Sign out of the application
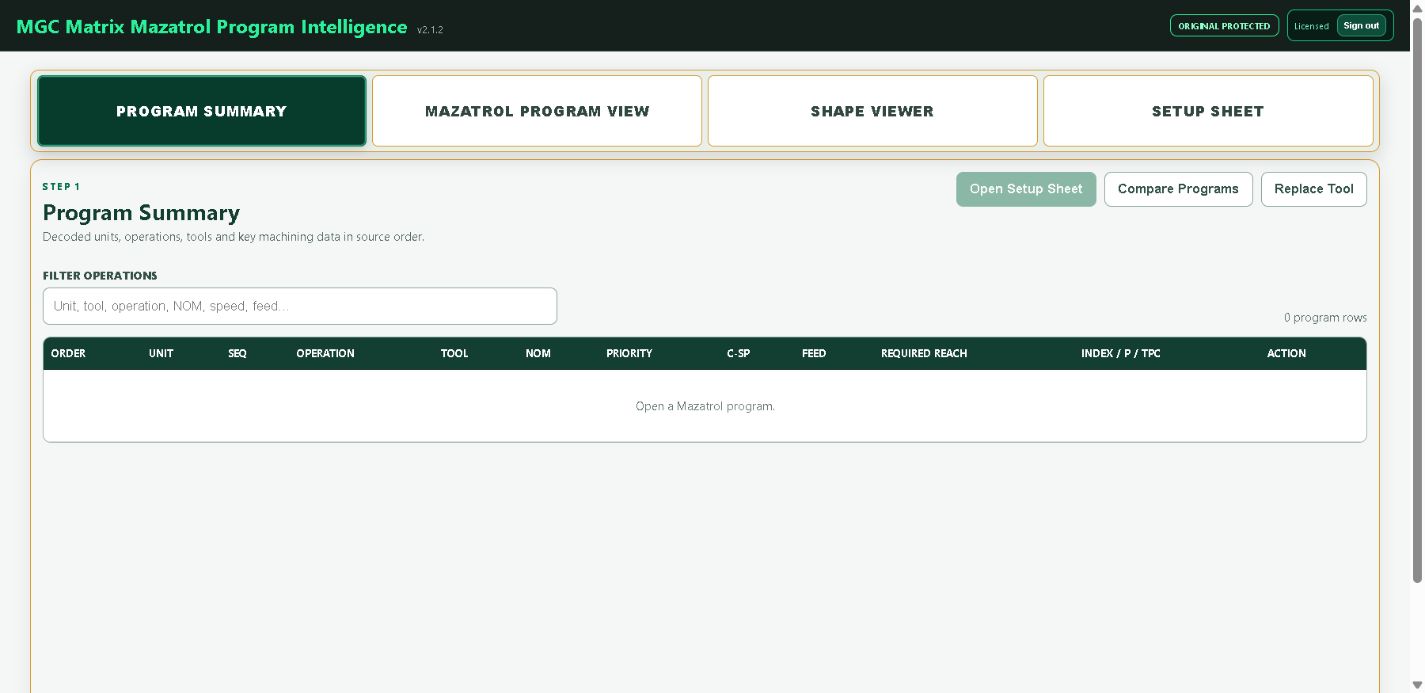The image size is (1425, 693). point(1361,26)
